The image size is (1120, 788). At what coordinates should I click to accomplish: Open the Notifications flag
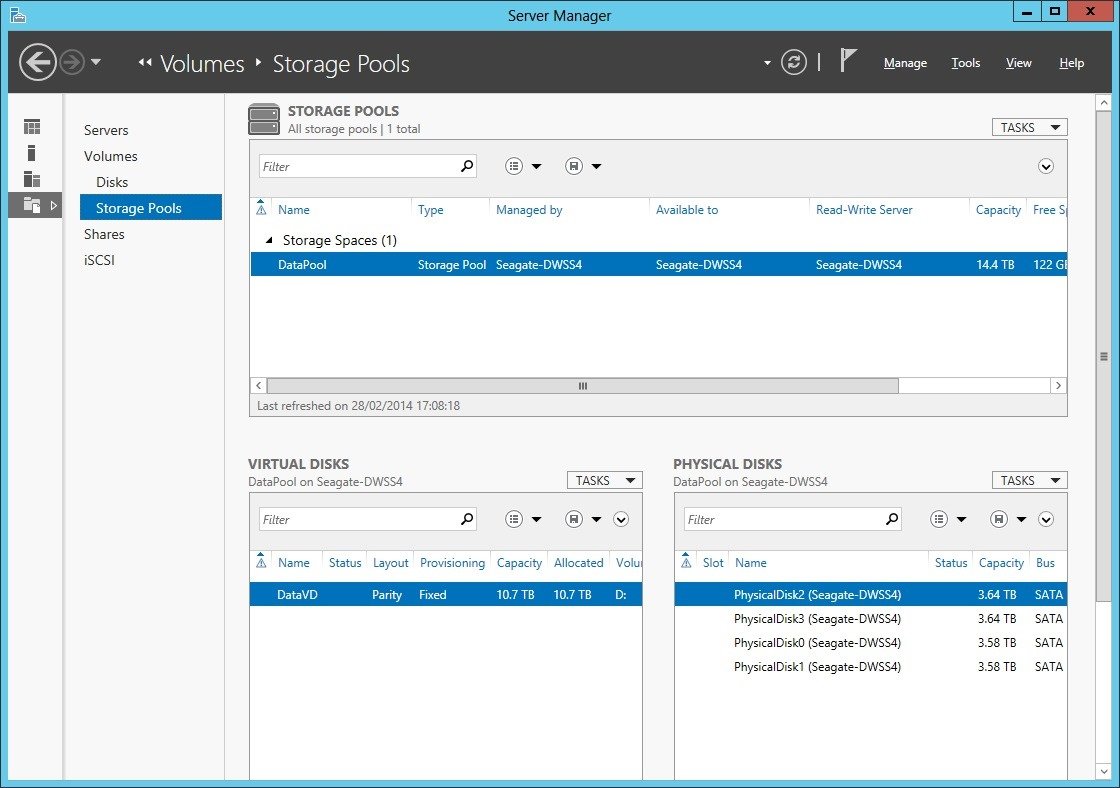[x=848, y=60]
